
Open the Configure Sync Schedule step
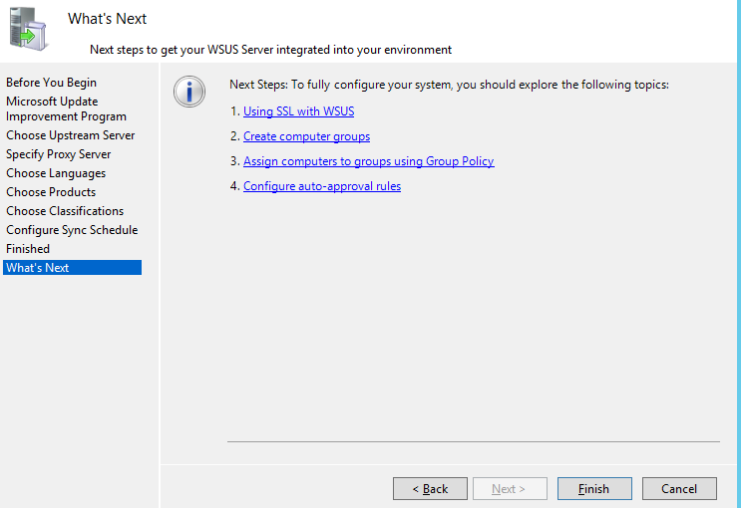pyautogui.click(x=72, y=230)
